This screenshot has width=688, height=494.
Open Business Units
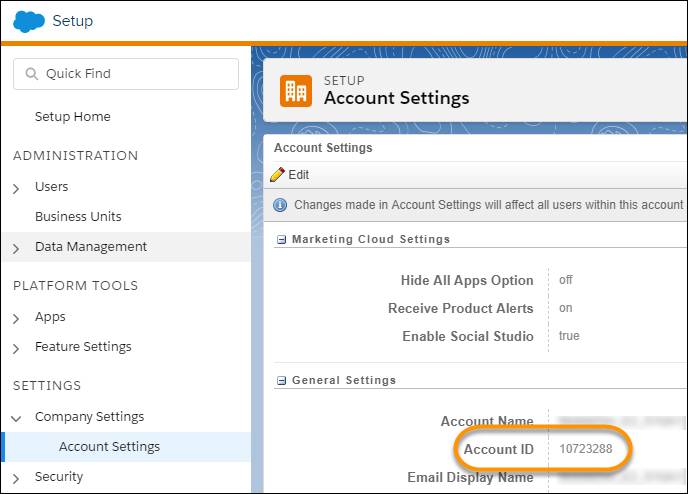coord(78,216)
